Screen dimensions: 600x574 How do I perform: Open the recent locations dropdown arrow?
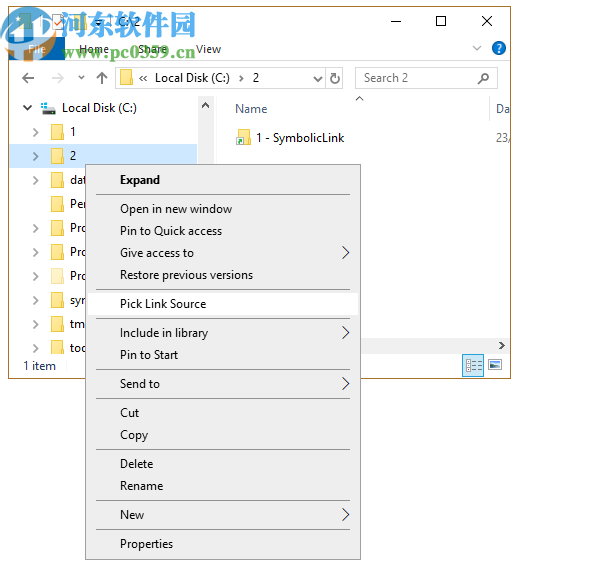click(81, 78)
